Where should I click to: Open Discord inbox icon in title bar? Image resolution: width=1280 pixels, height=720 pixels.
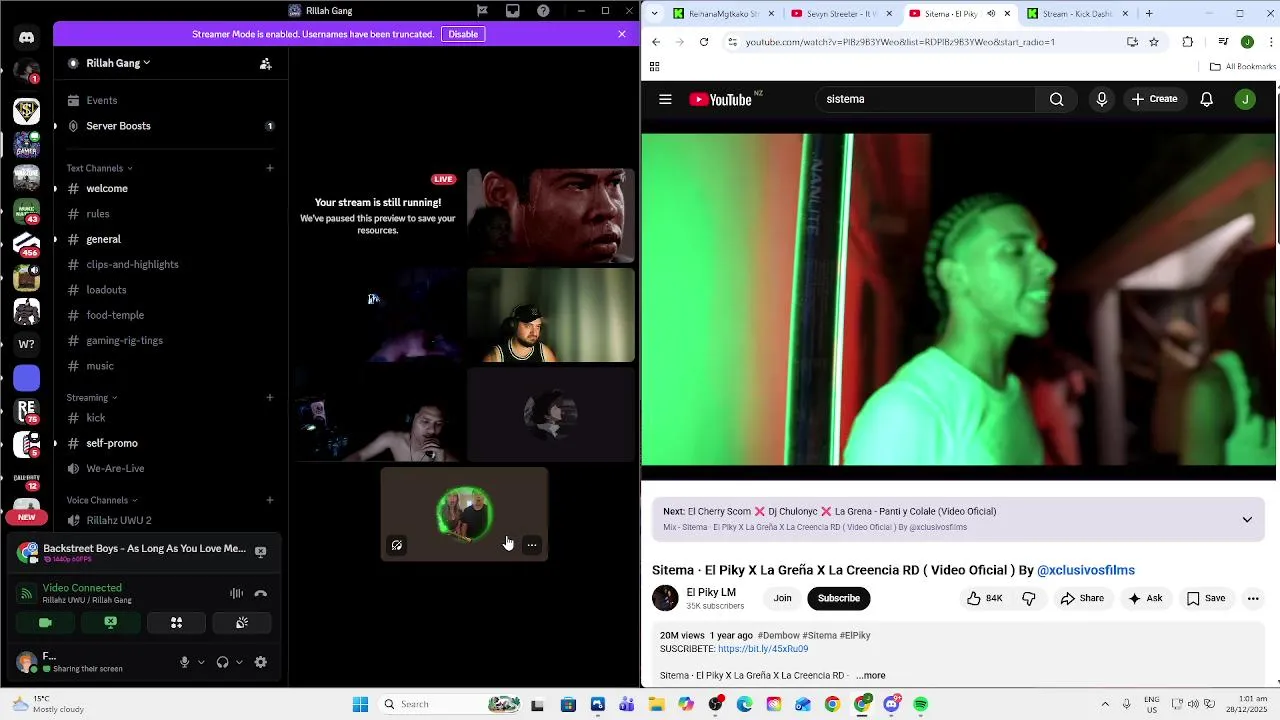(x=513, y=11)
